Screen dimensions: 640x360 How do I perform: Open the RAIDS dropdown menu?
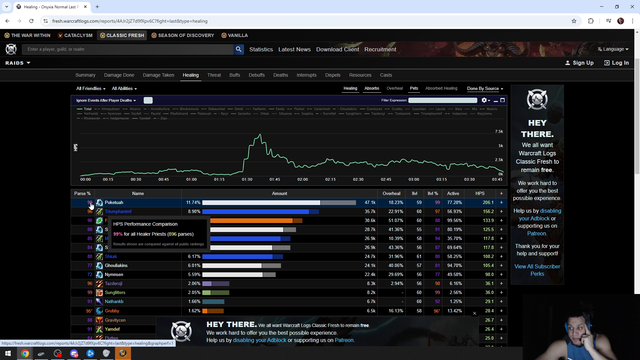[x=18, y=63]
